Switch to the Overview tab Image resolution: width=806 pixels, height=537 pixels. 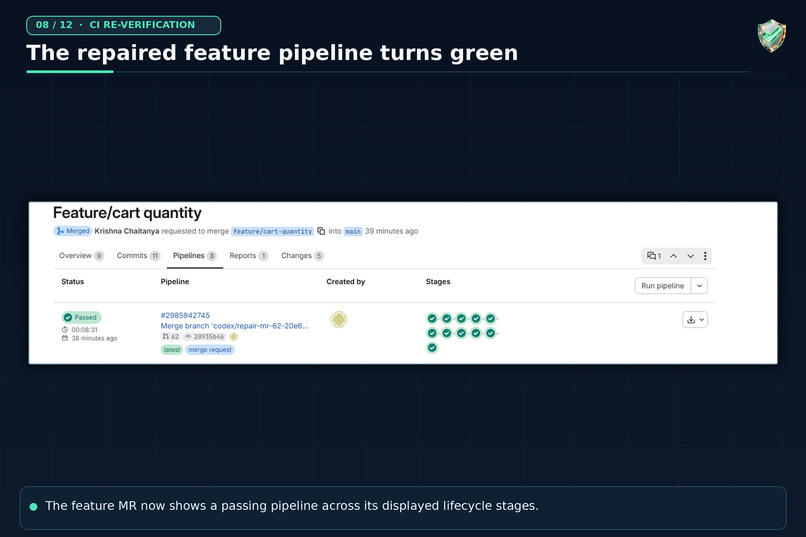click(81, 256)
